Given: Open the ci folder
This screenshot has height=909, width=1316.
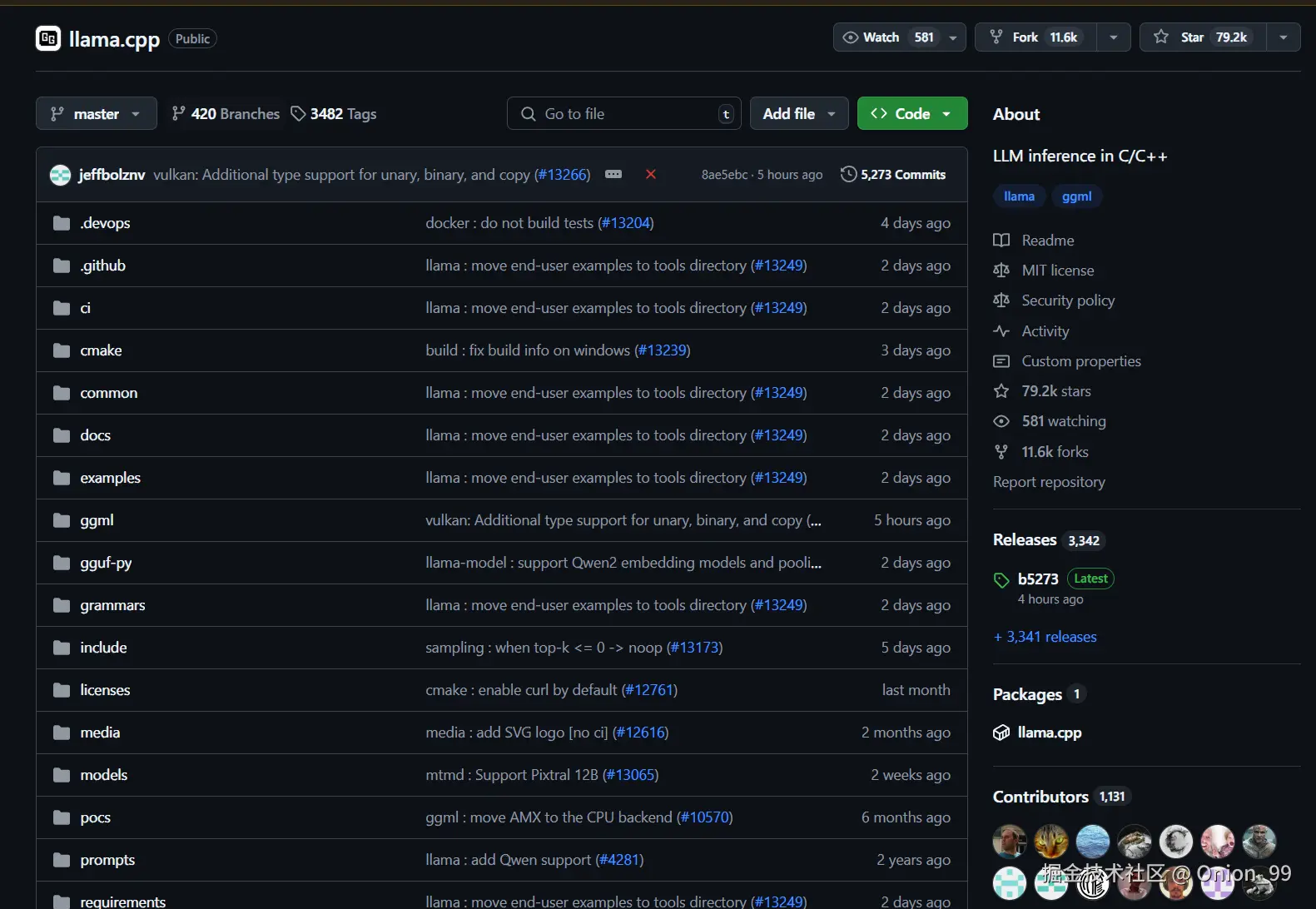Looking at the screenshot, I should [85, 308].
